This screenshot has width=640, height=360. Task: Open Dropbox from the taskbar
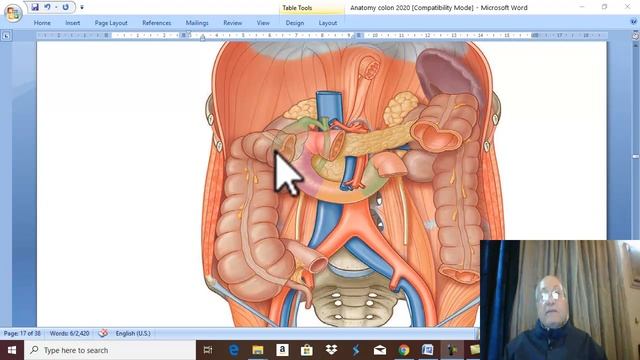(x=331, y=350)
